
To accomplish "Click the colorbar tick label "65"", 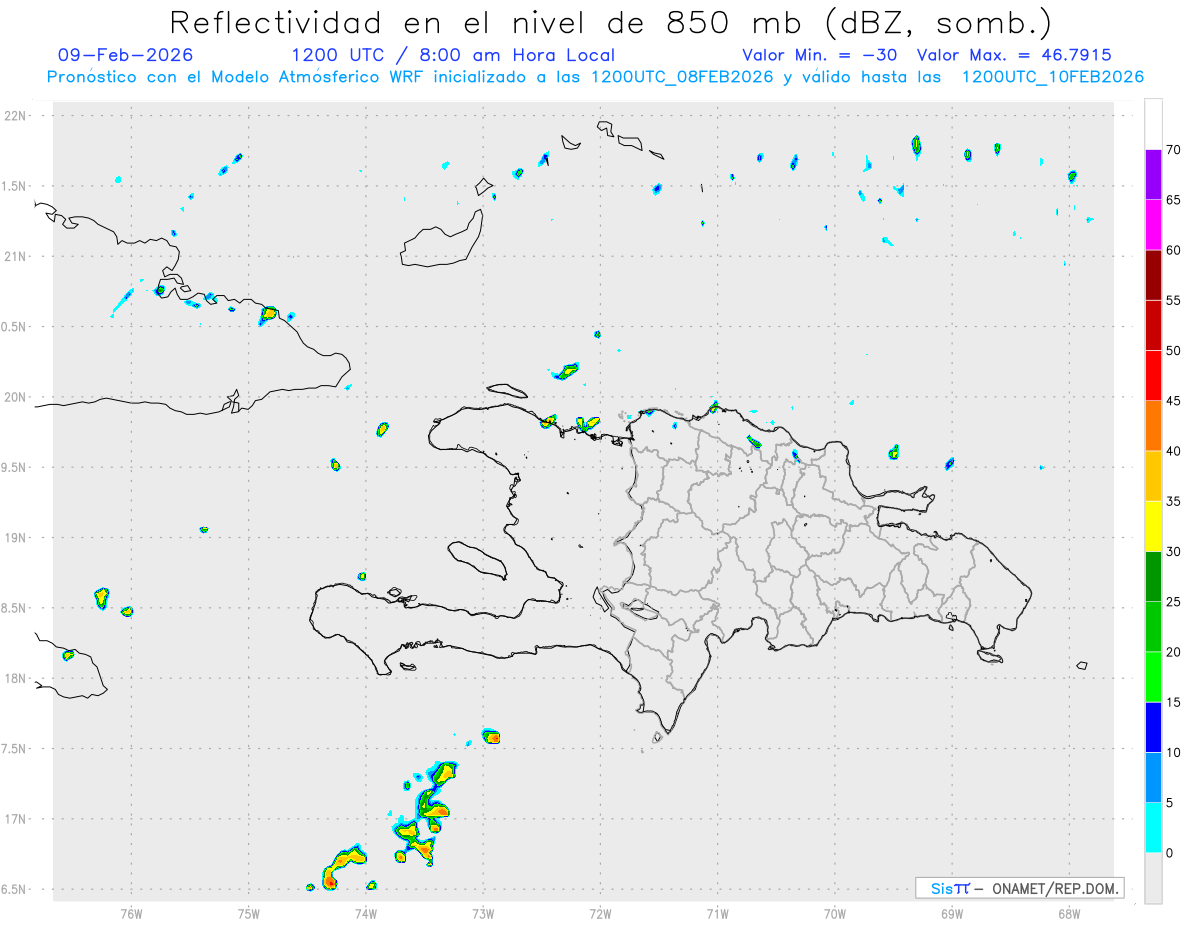I will (1173, 200).
